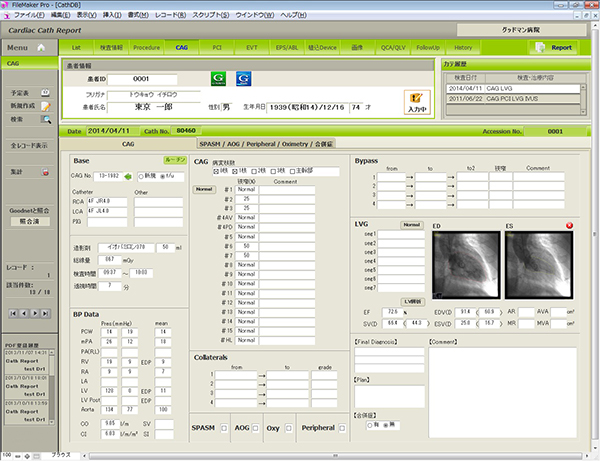Click the Report button
This screenshot has height=461, width=600.
coord(554,47)
